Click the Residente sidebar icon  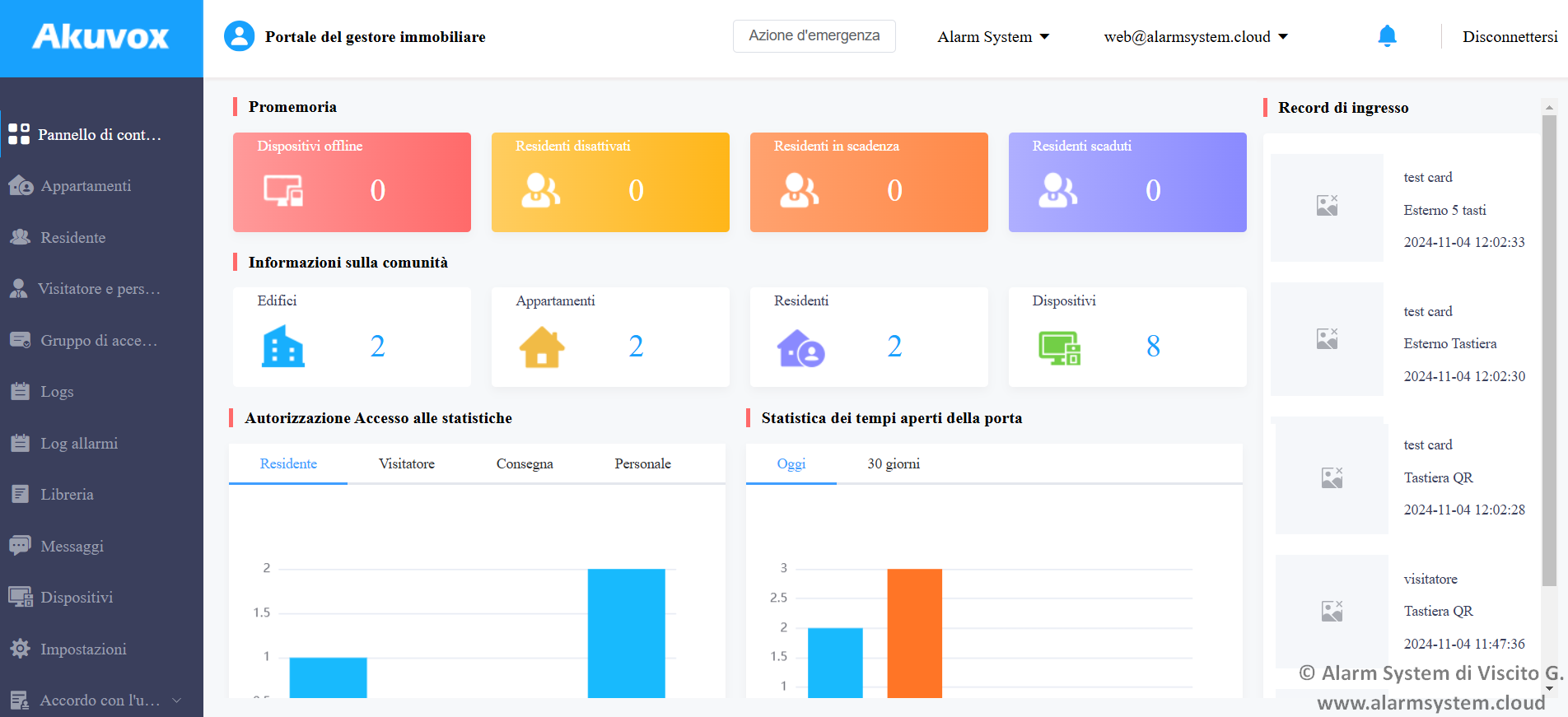click(21, 237)
